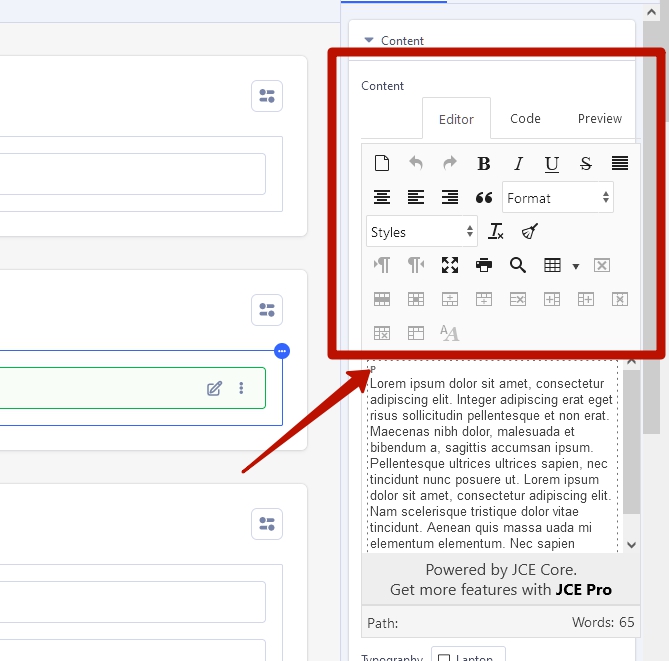Screen dimensions: 669x661
Task: Click the underline toolbar icon
Action: [x=552, y=164]
